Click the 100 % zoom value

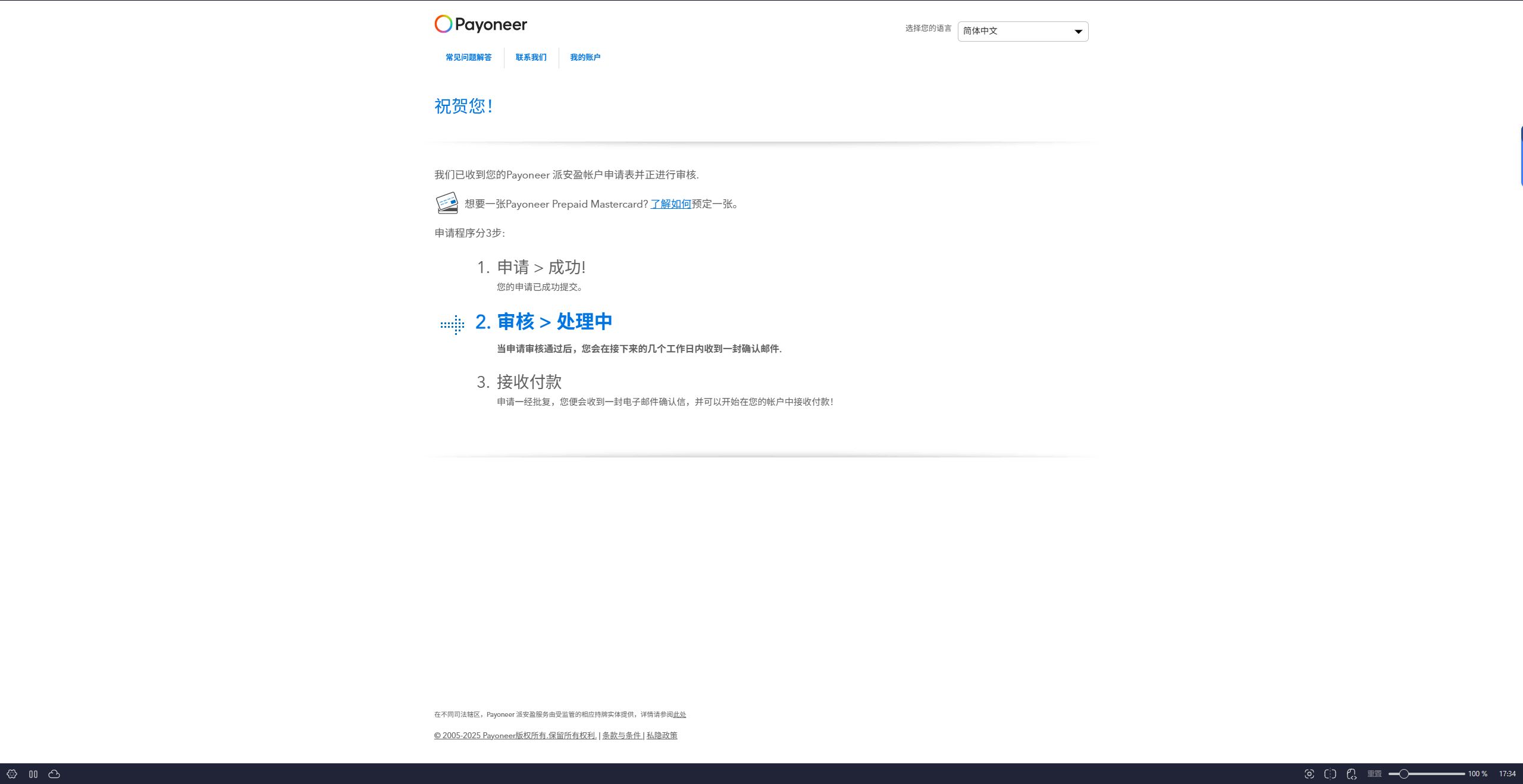(1478, 774)
